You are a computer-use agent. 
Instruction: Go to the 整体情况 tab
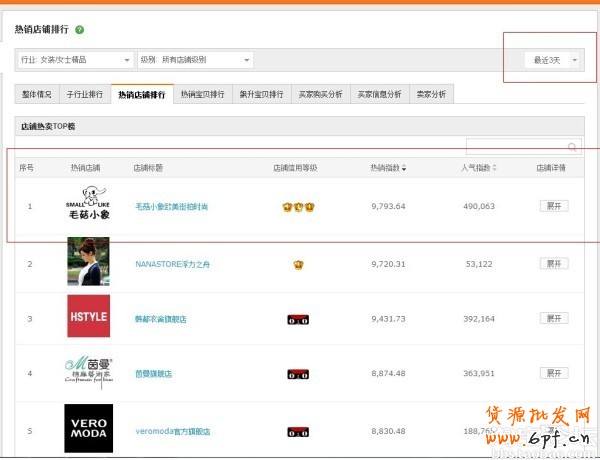pyautogui.click(x=37, y=94)
